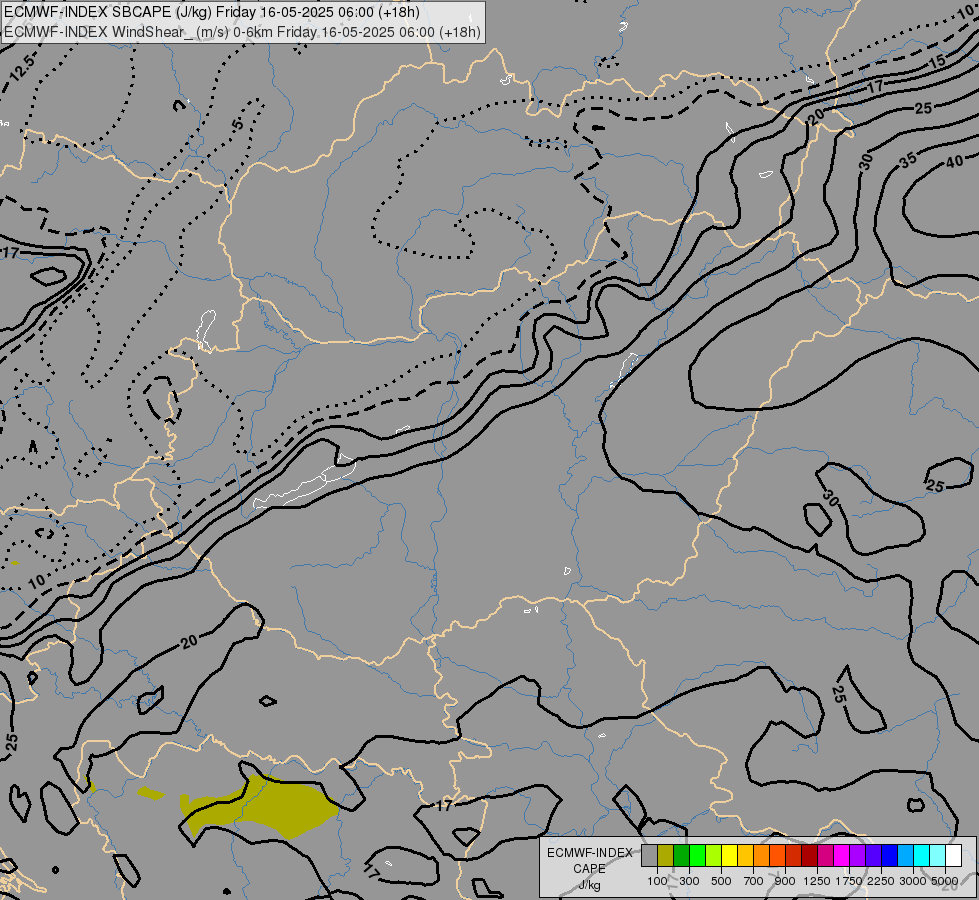Click the '12.5' wind shear contour label
Image resolution: width=979 pixels, height=900 pixels.
(22, 67)
